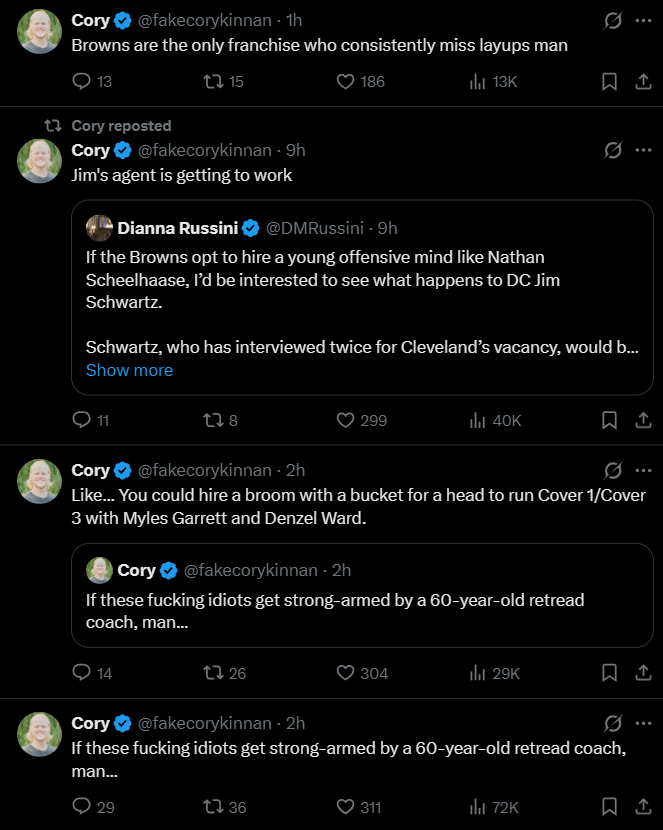Share the top tweet via upload icon
This screenshot has width=663, height=830.
click(643, 82)
